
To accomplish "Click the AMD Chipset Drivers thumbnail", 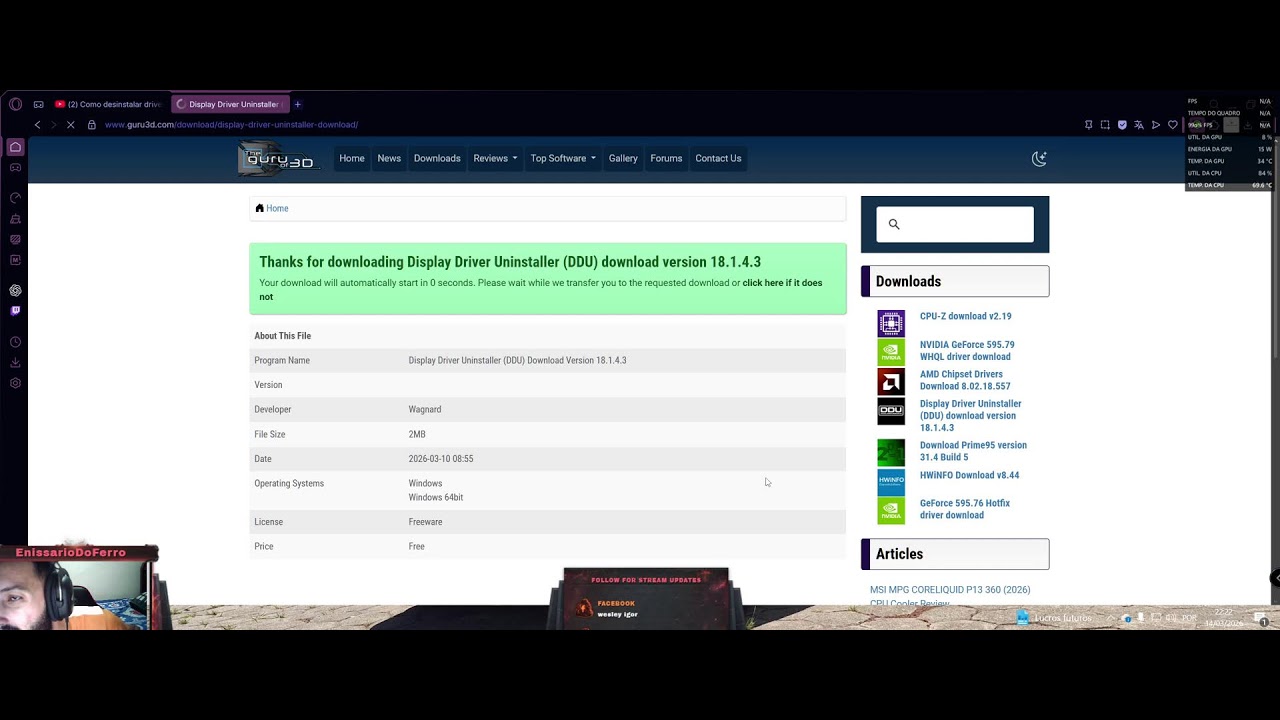I will pos(891,381).
